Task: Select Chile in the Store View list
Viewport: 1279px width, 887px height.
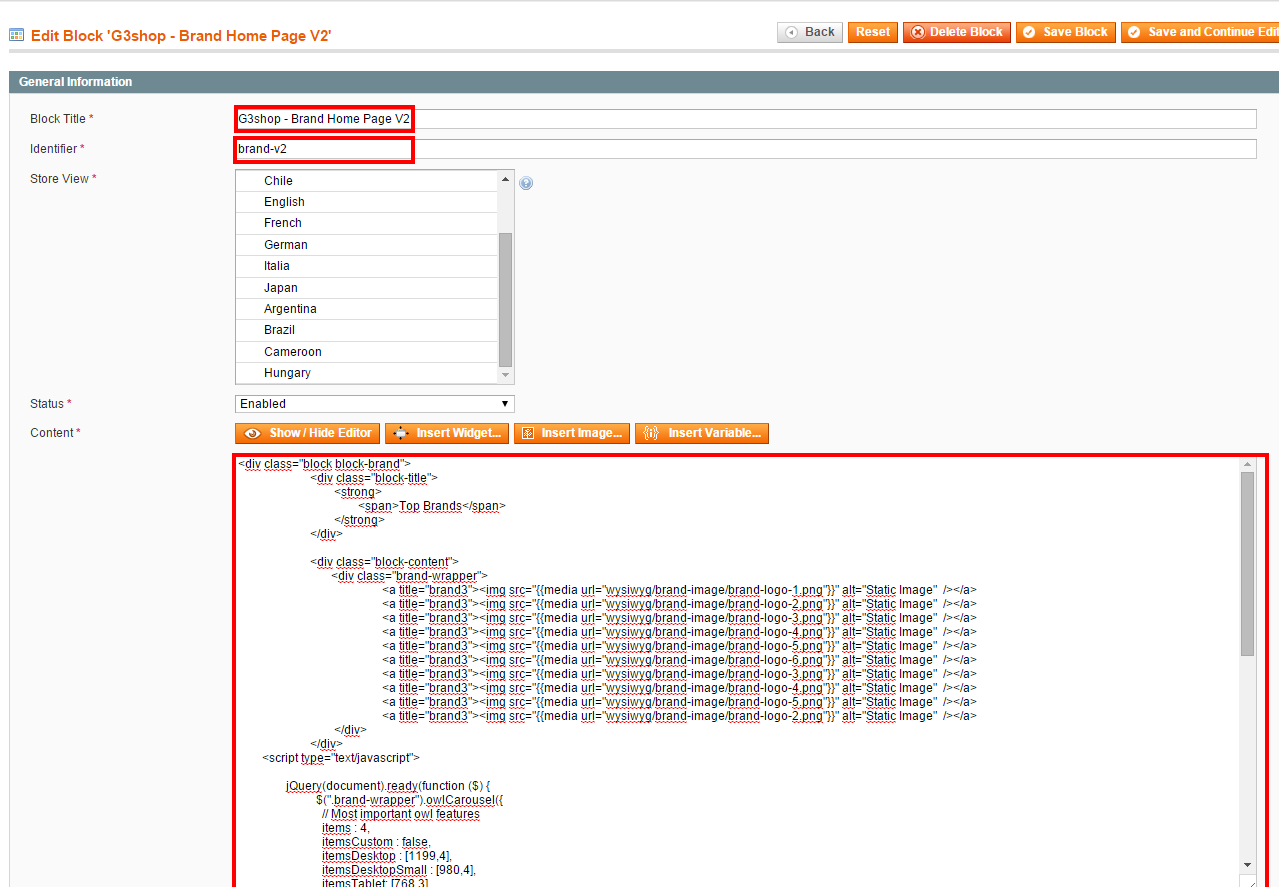Action: [366, 181]
